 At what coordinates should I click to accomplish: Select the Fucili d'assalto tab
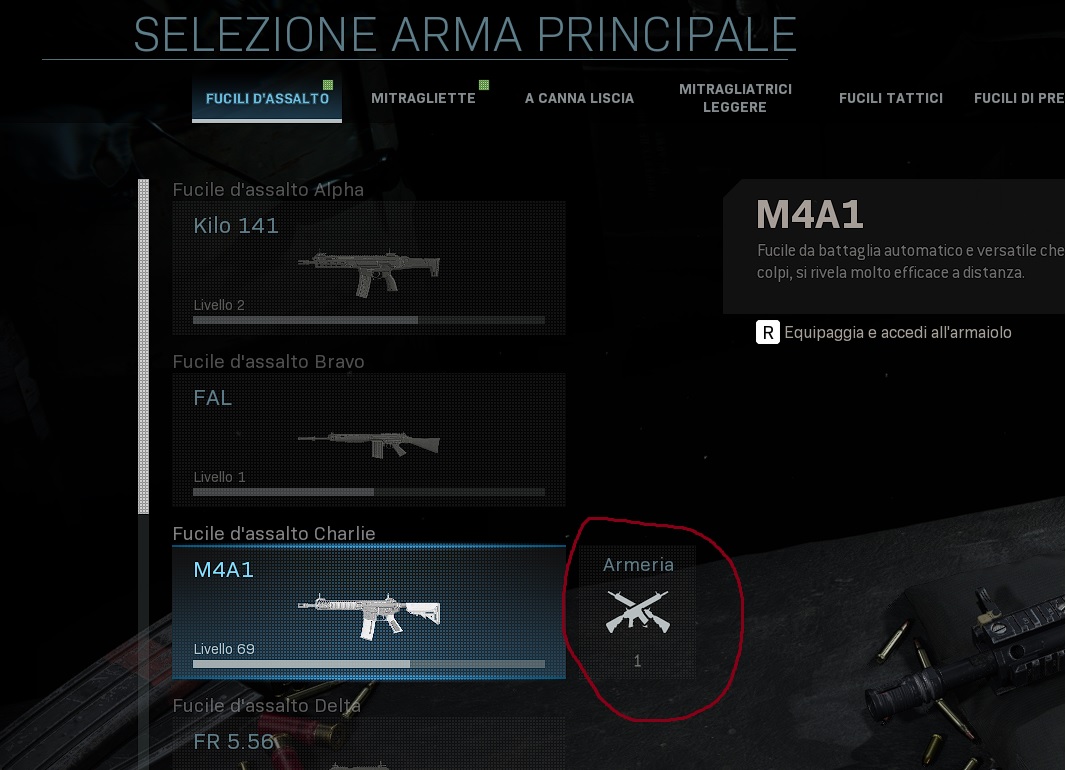point(266,99)
